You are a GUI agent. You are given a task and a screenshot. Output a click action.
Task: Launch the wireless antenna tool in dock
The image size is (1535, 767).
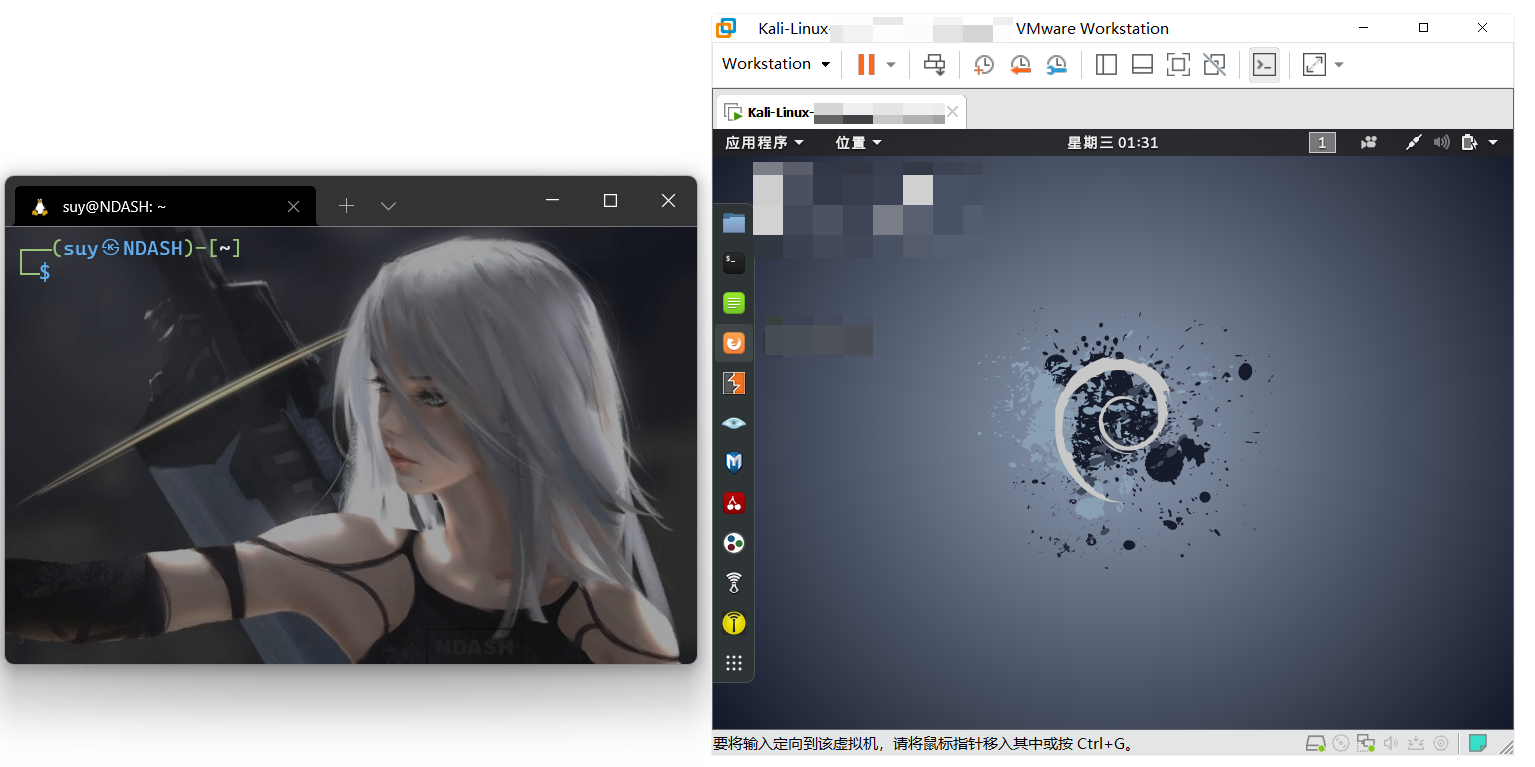point(734,583)
